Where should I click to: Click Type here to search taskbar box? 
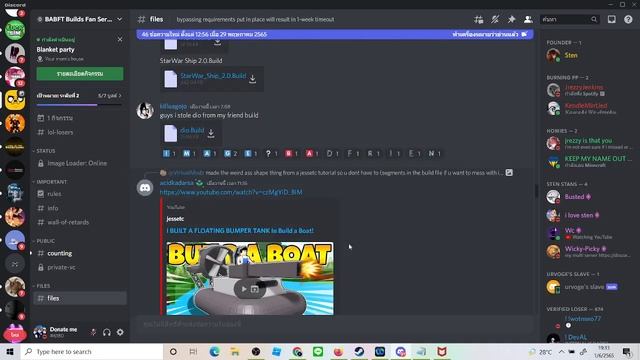(x=92, y=351)
